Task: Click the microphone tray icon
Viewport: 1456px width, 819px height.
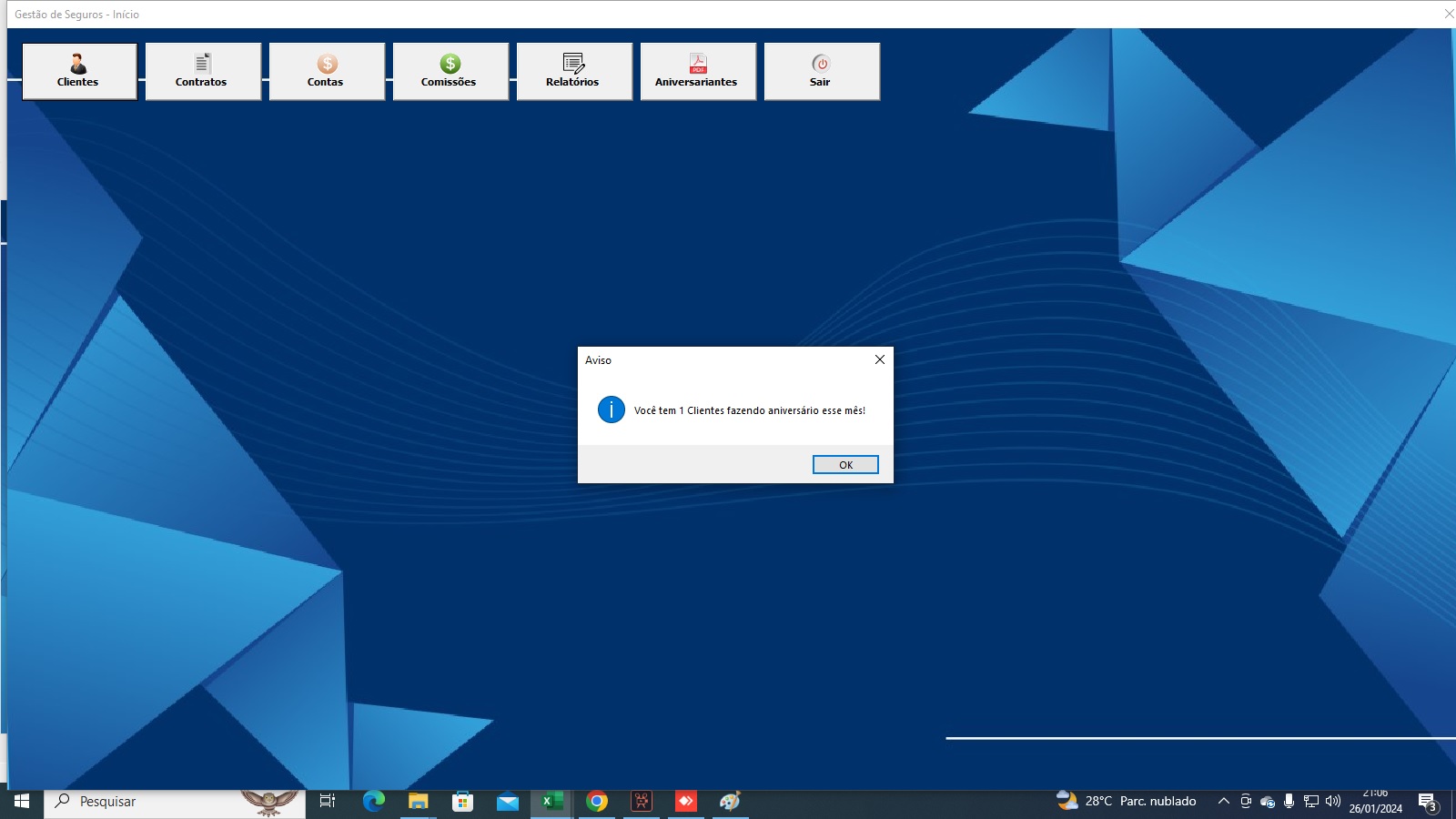Action: pos(1289,801)
